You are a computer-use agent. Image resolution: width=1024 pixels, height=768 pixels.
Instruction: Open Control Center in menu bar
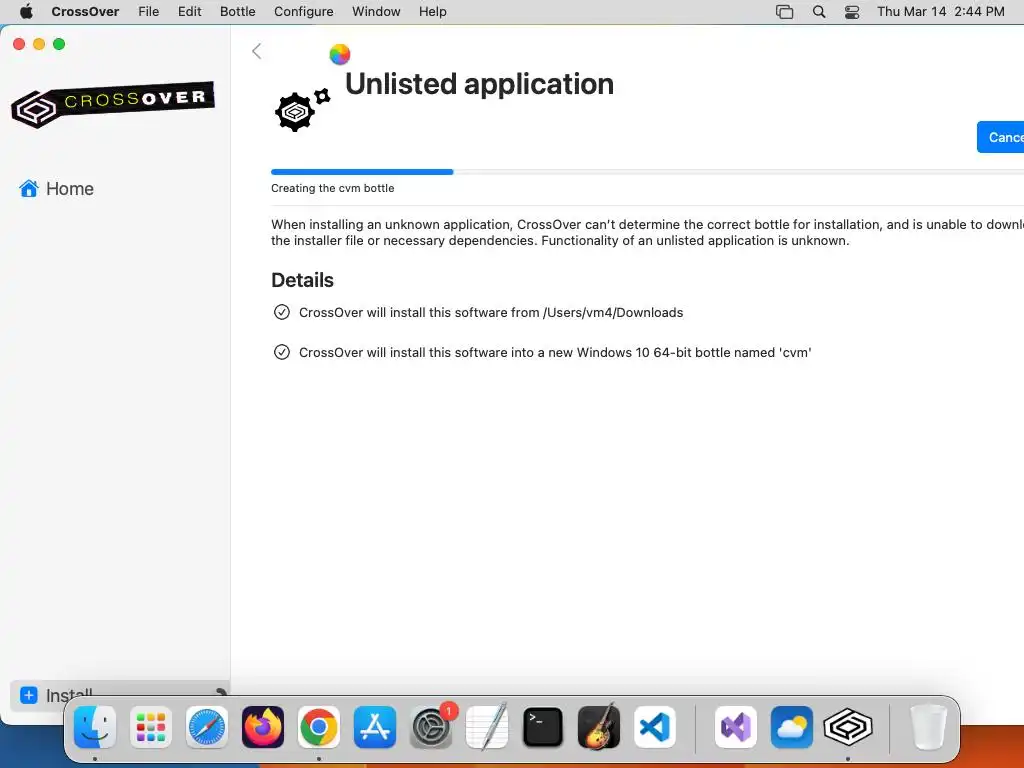pos(852,12)
